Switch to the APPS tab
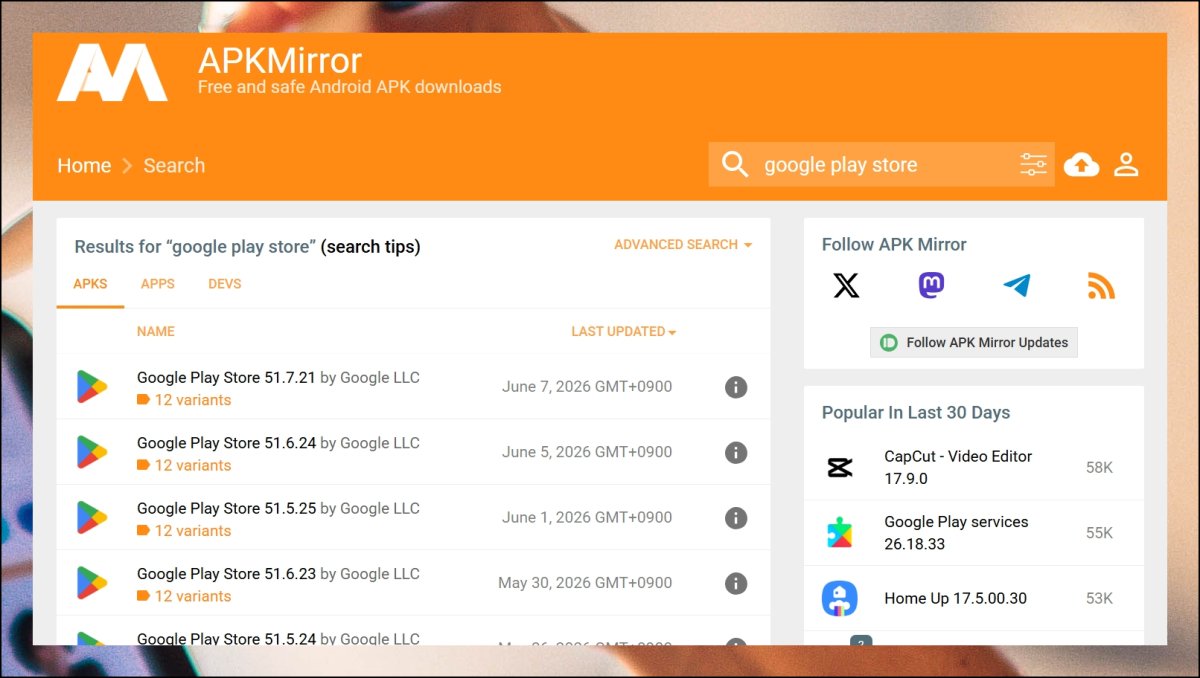The width and height of the screenshot is (1200, 678). [158, 284]
